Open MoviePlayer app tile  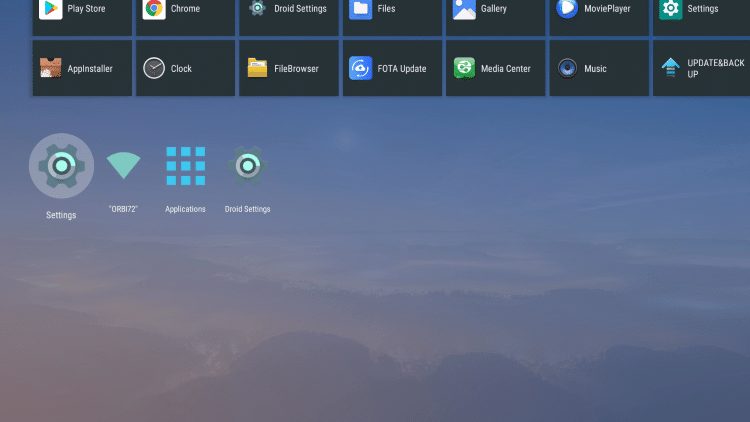coord(599,17)
